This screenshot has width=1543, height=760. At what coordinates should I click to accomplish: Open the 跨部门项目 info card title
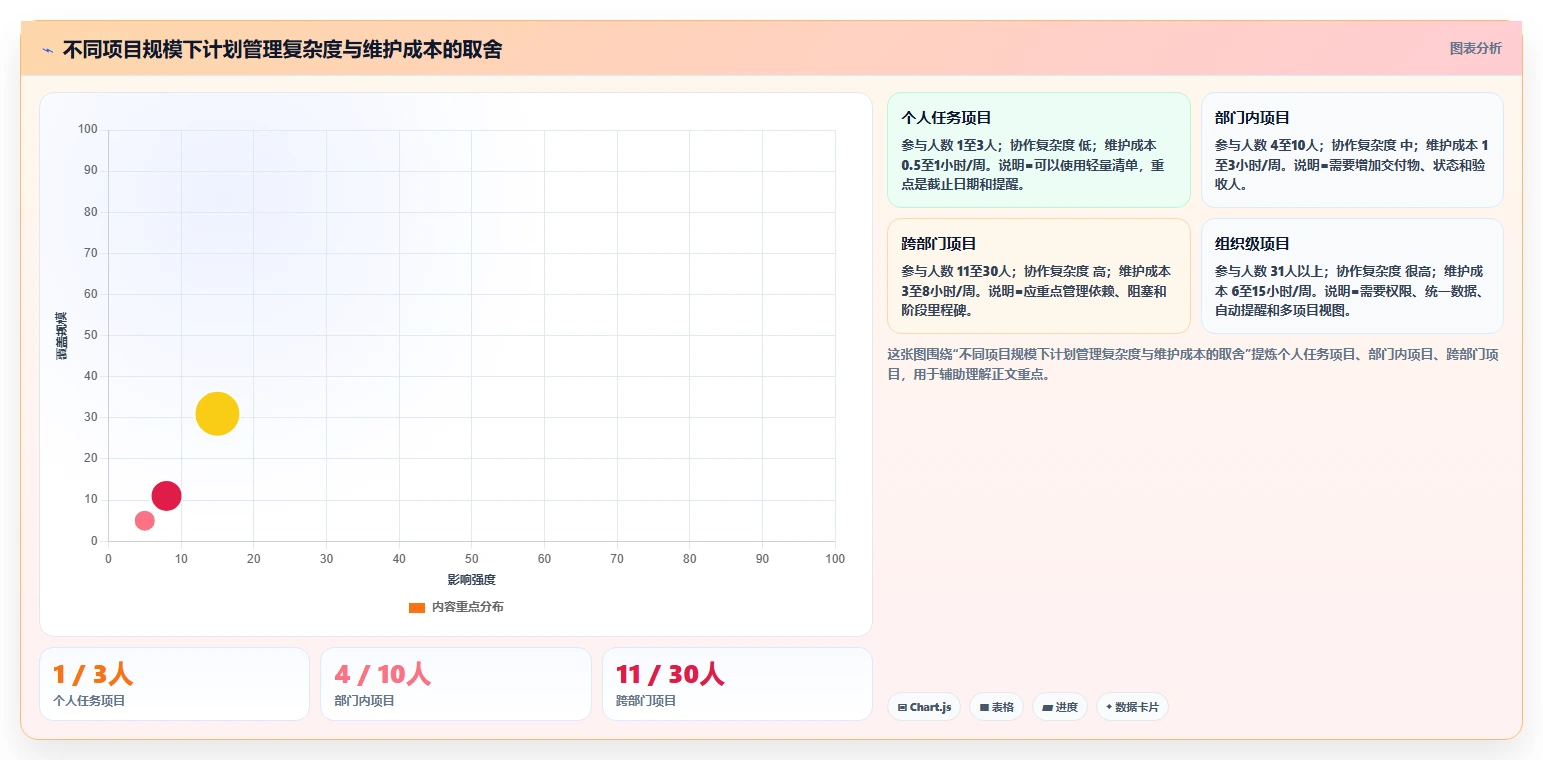click(939, 244)
